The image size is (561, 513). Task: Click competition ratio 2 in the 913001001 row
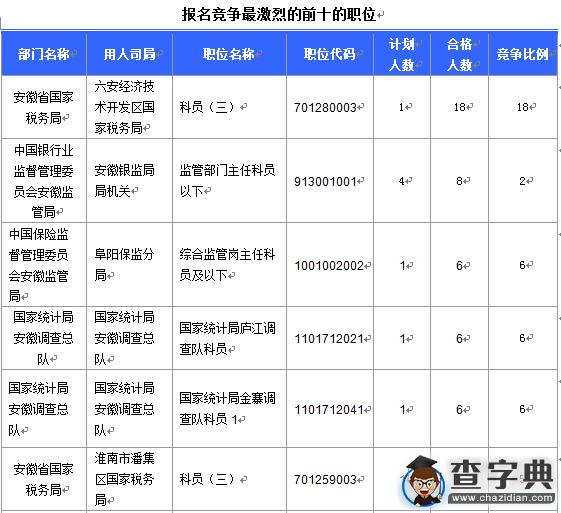pyautogui.click(x=523, y=181)
